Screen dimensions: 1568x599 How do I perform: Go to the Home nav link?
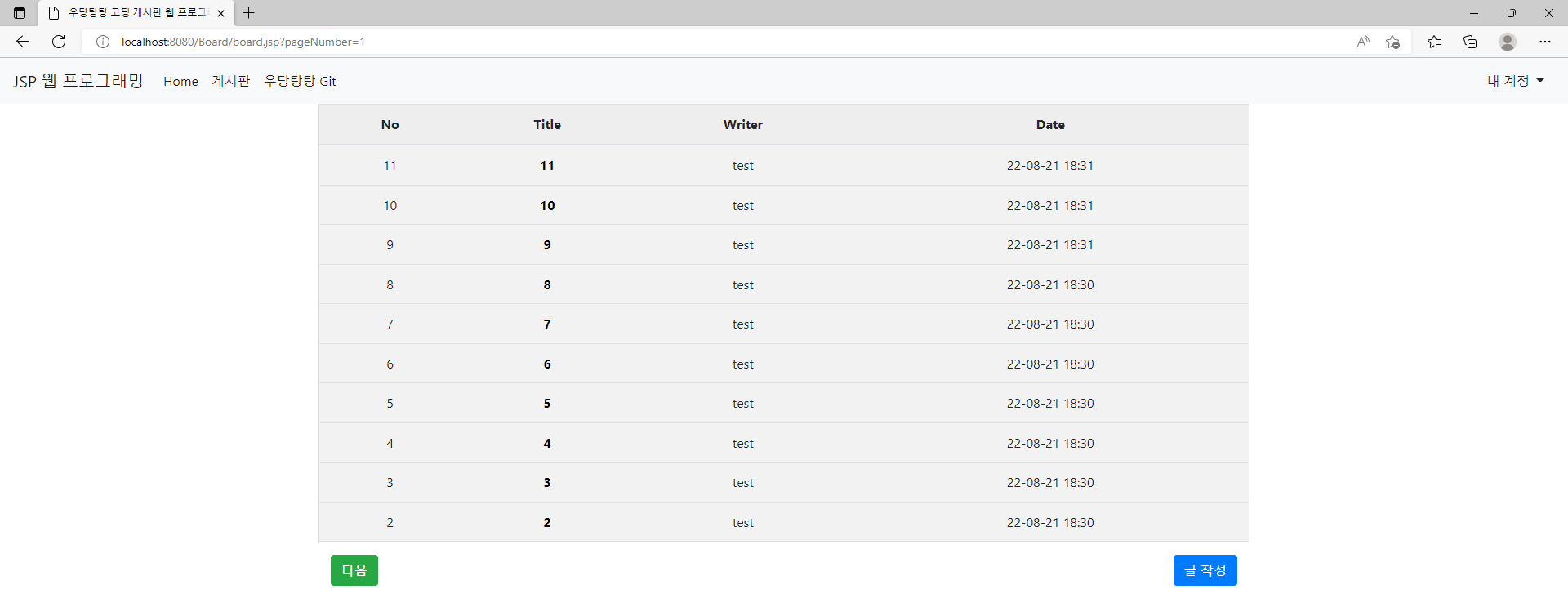pyautogui.click(x=180, y=81)
